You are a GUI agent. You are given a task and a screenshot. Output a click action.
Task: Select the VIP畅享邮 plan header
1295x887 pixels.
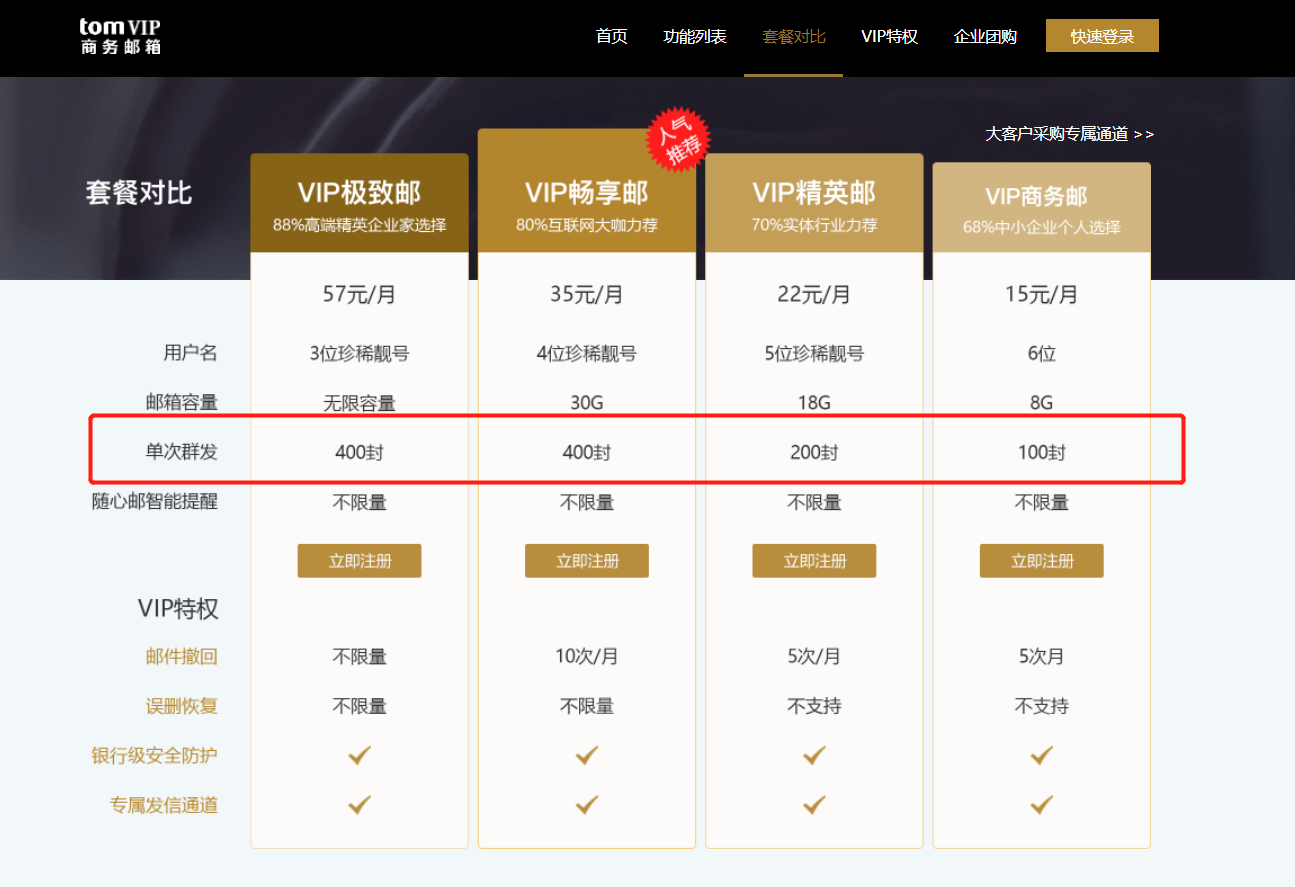pyautogui.click(x=587, y=191)
